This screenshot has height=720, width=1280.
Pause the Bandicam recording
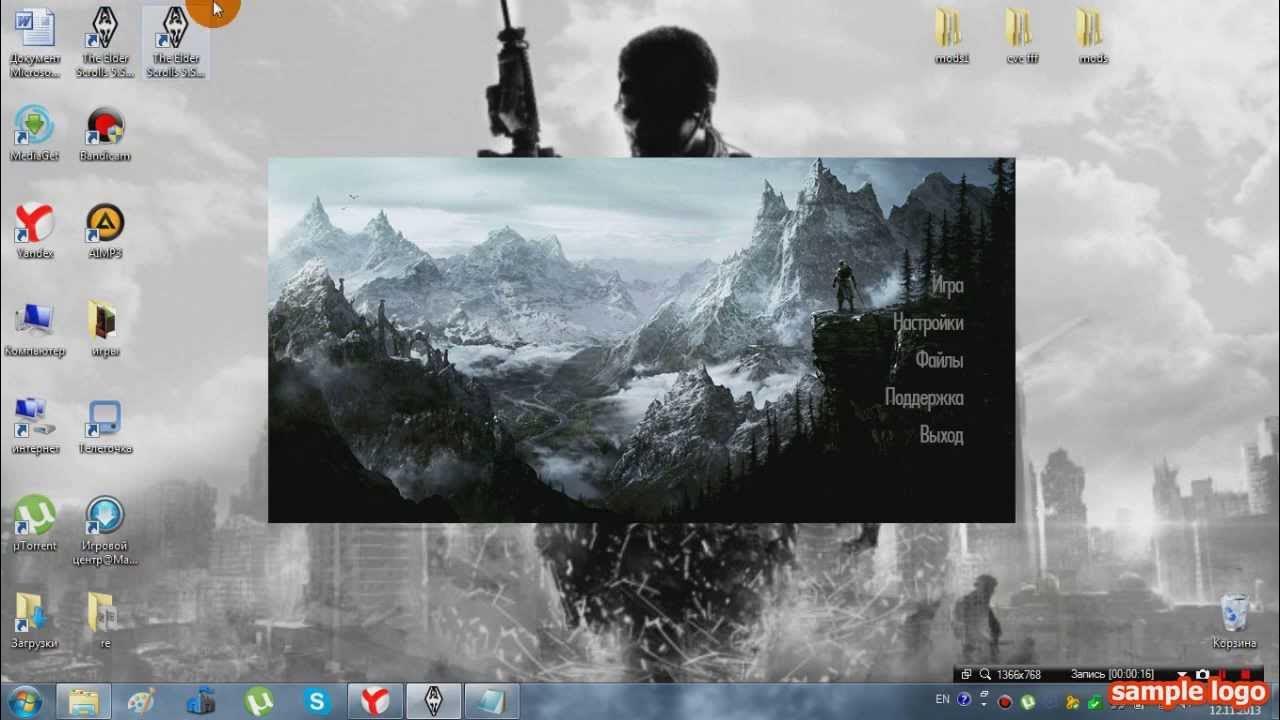[x=1222, y=675]
